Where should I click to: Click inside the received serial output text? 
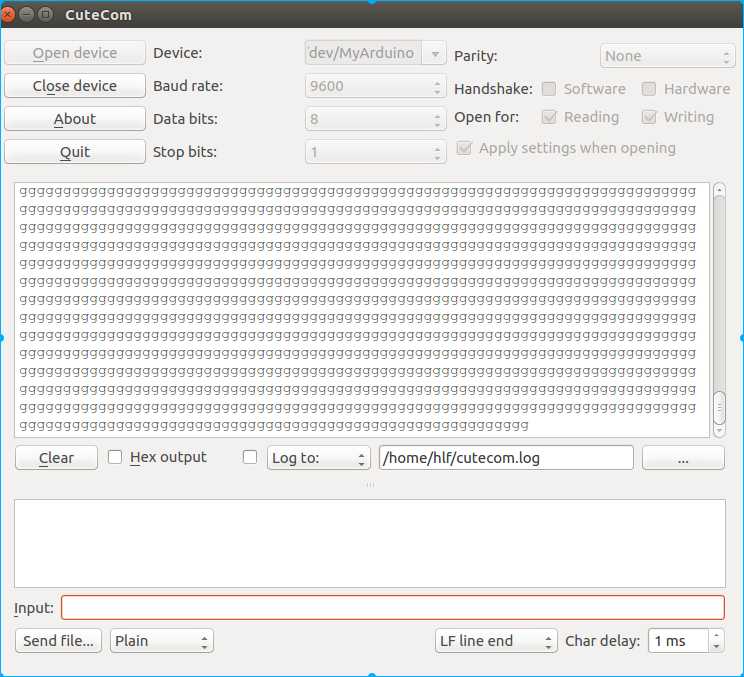[x=360, y=310]
